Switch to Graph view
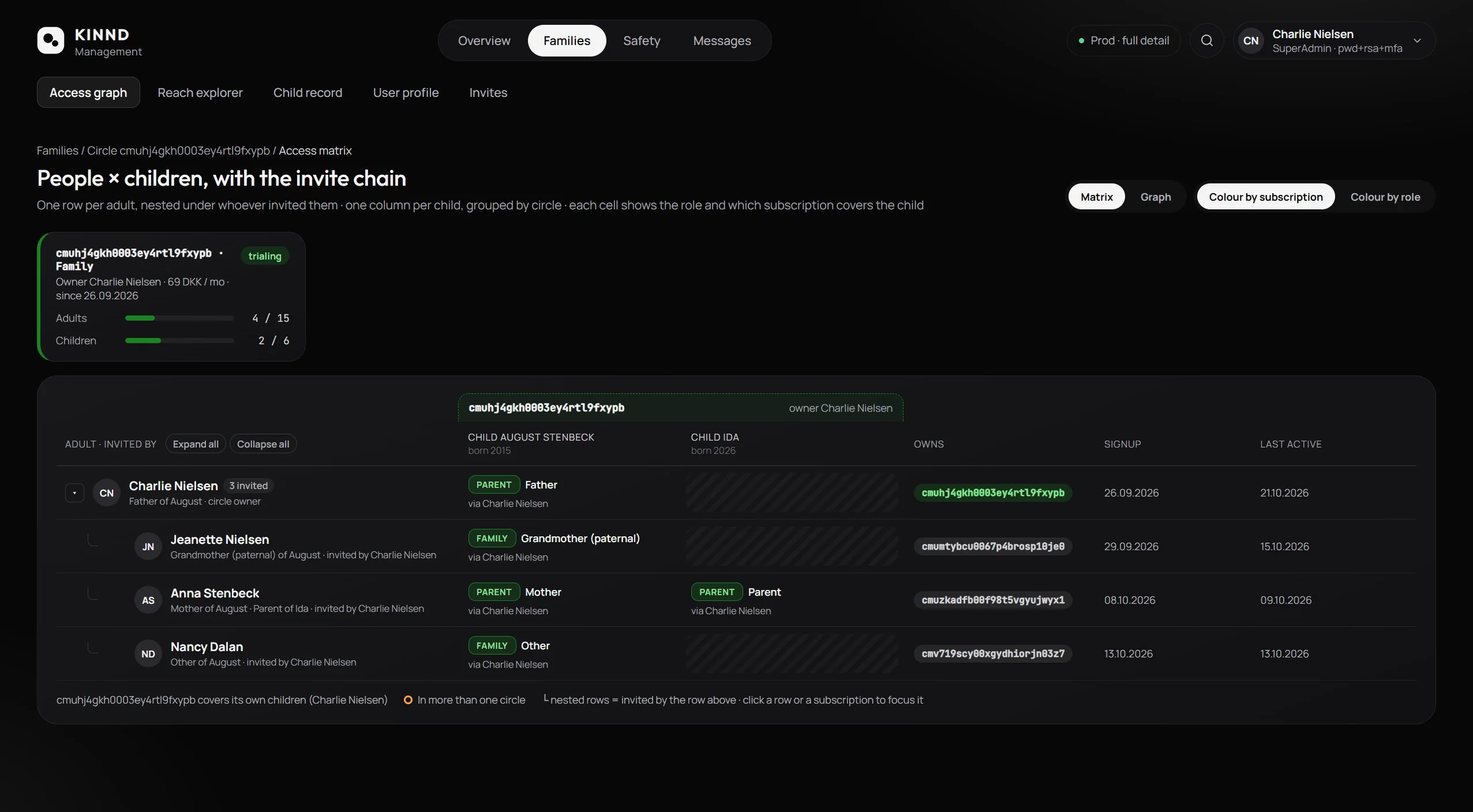Image resolution: width=1473 pixels, height=812 pixels. click(1156, 197)
